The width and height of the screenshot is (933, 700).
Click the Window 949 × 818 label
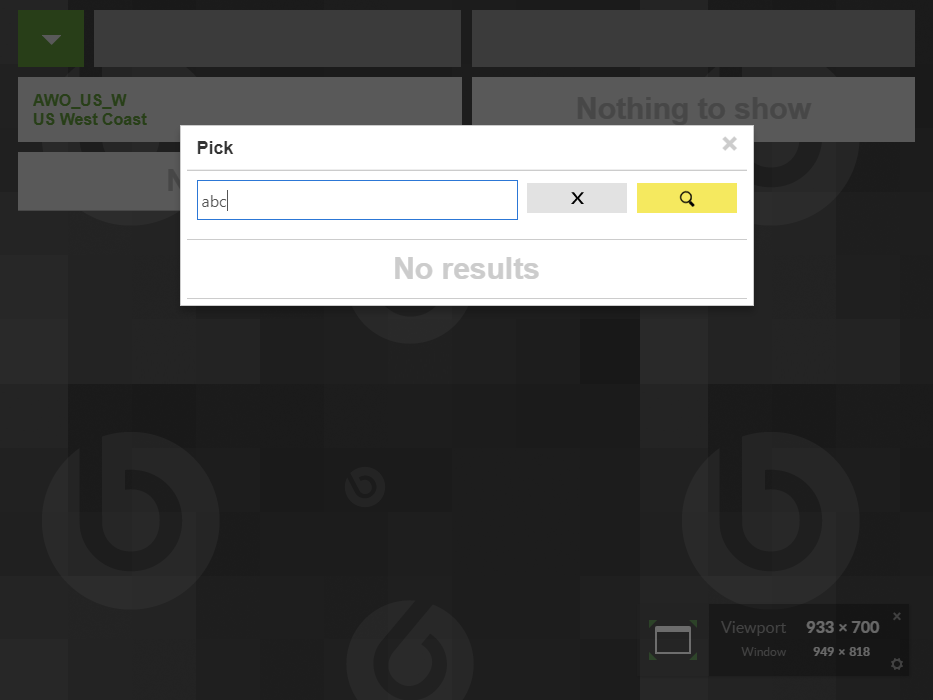pos(805,652)
